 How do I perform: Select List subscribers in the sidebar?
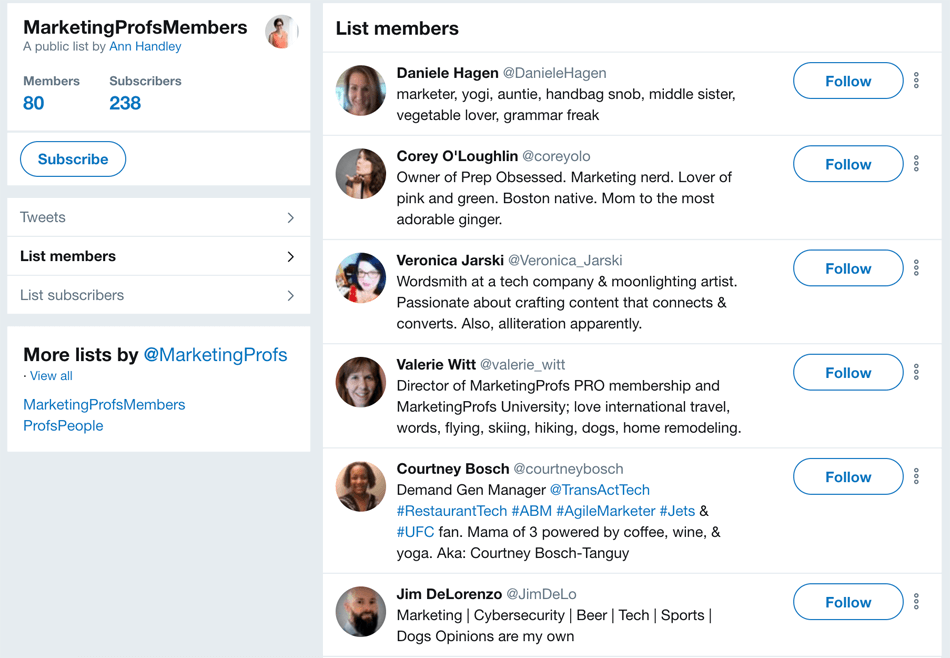(x=71, y=295)
